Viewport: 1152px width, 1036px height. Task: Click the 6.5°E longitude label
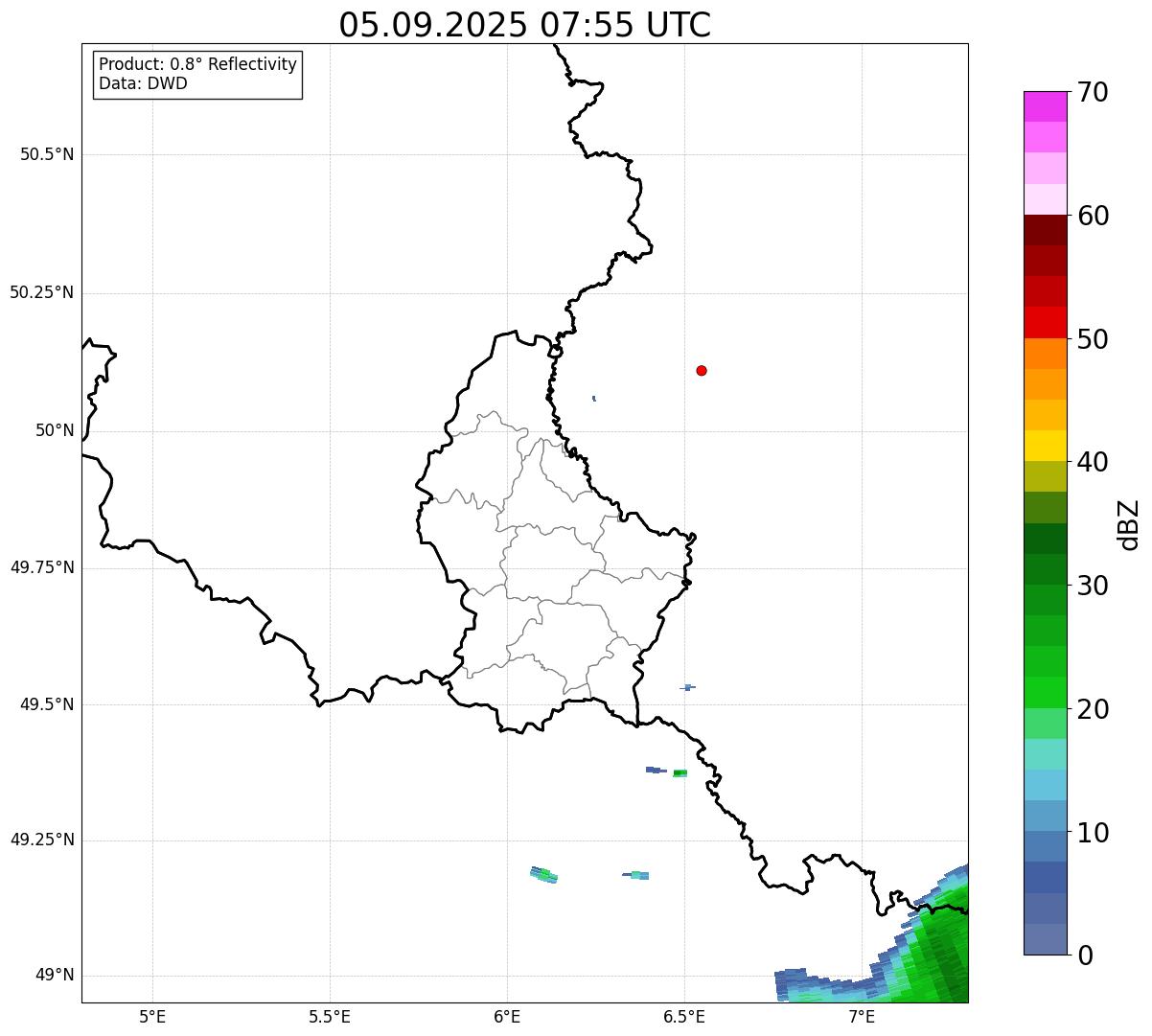click(x=684, y=1016)
